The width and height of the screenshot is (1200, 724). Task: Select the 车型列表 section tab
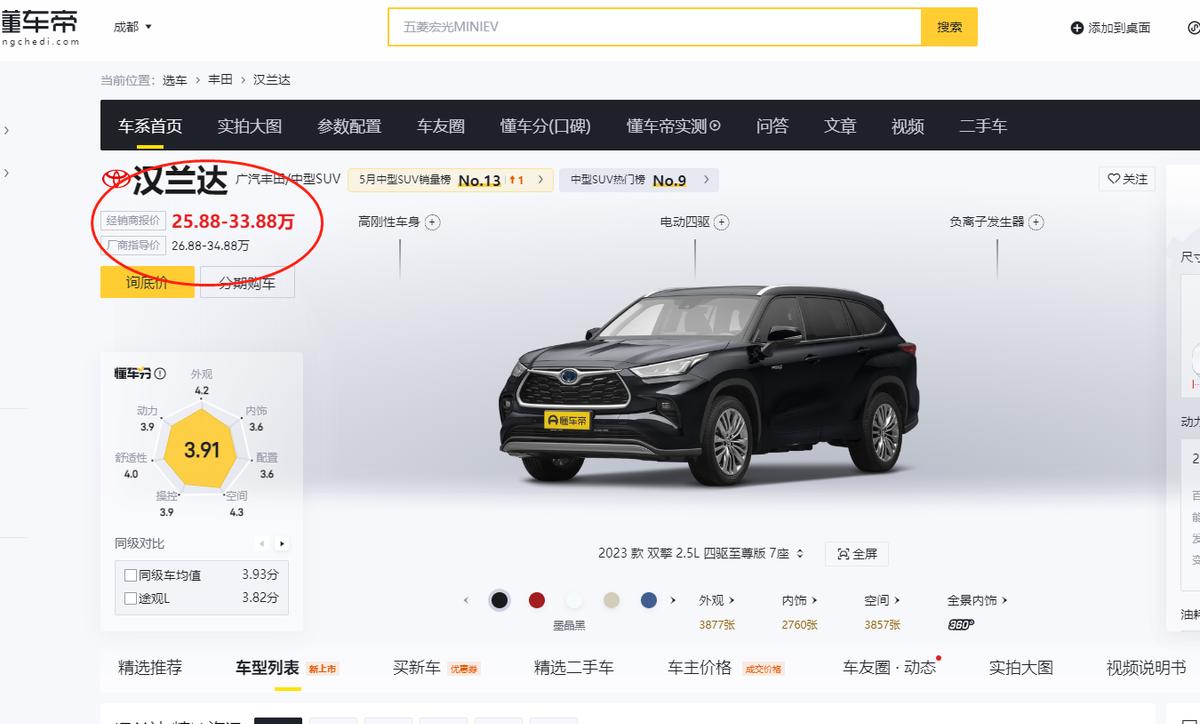[x=267, y=667]
